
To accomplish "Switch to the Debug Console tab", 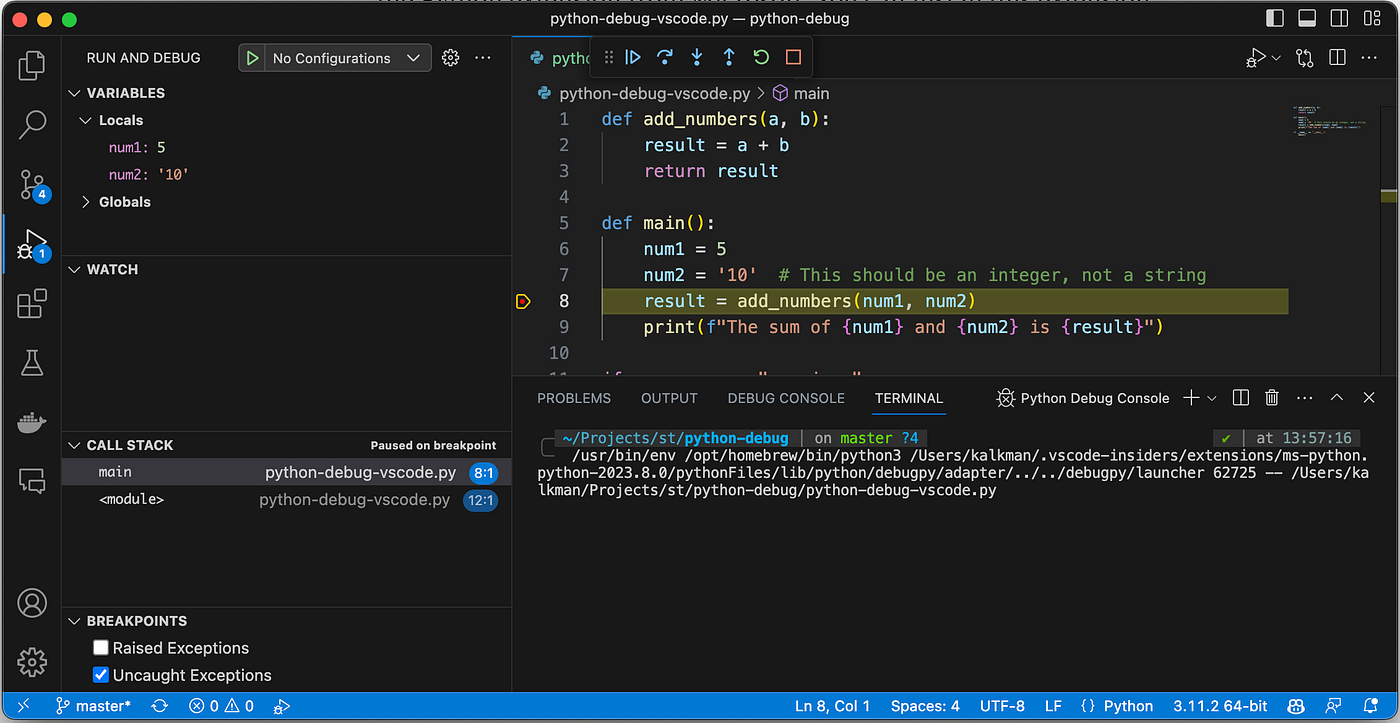I will point(785,398).
